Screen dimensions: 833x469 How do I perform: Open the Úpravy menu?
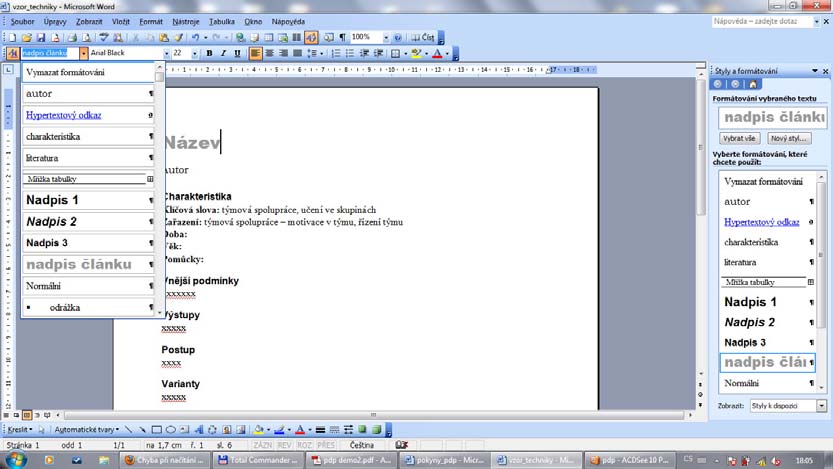[x=55, y=22]
